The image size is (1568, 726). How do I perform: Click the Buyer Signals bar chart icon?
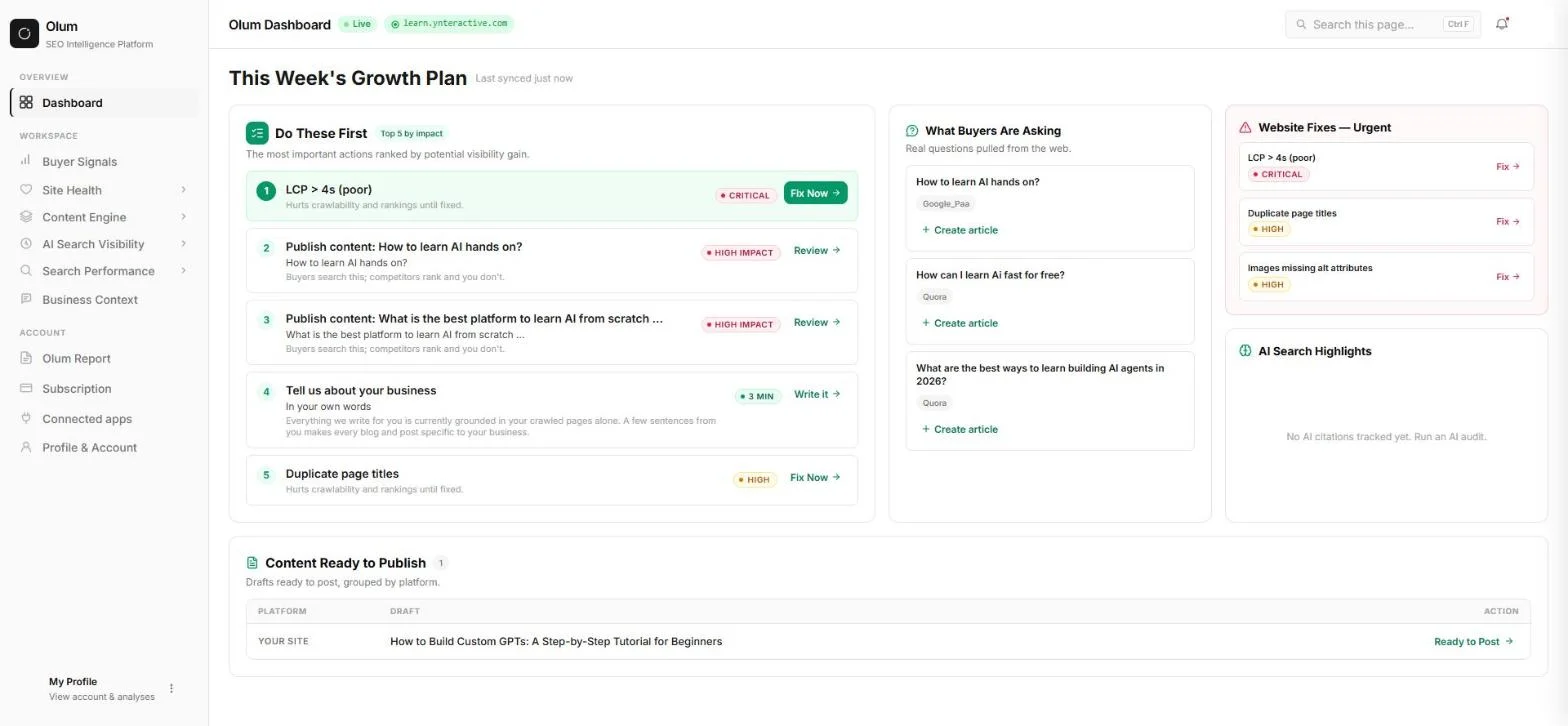tap(26, 161)
